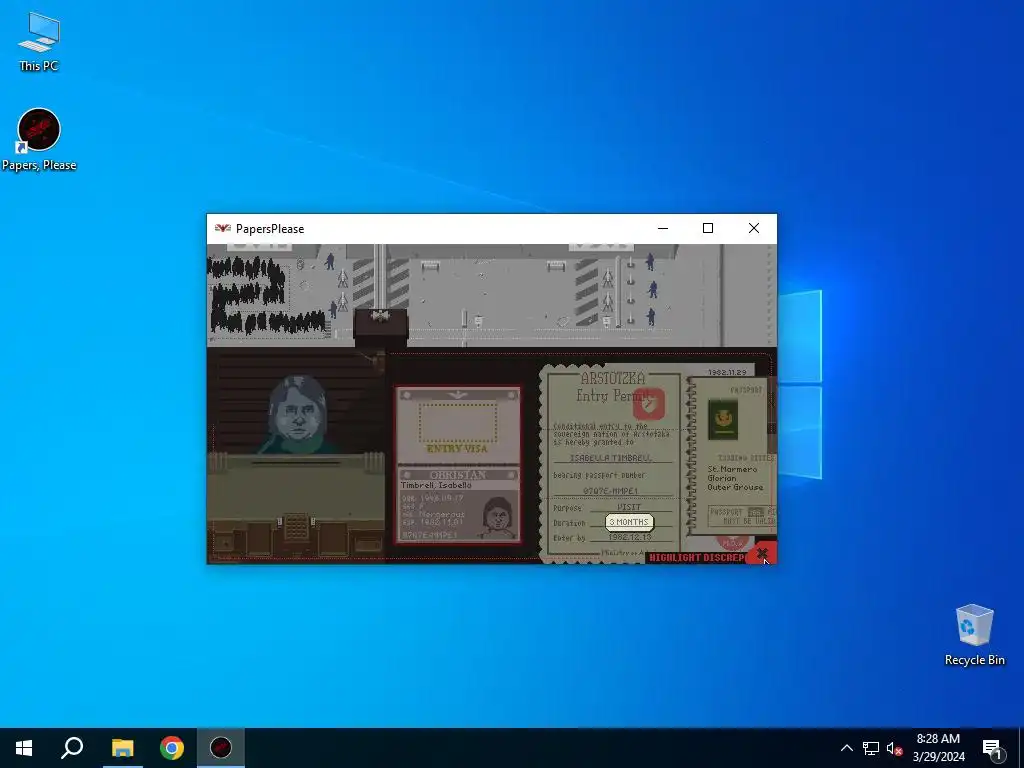Open the This PC desktop icon
The height and width of the screenshot is (768, 1024).
(39, 41)
